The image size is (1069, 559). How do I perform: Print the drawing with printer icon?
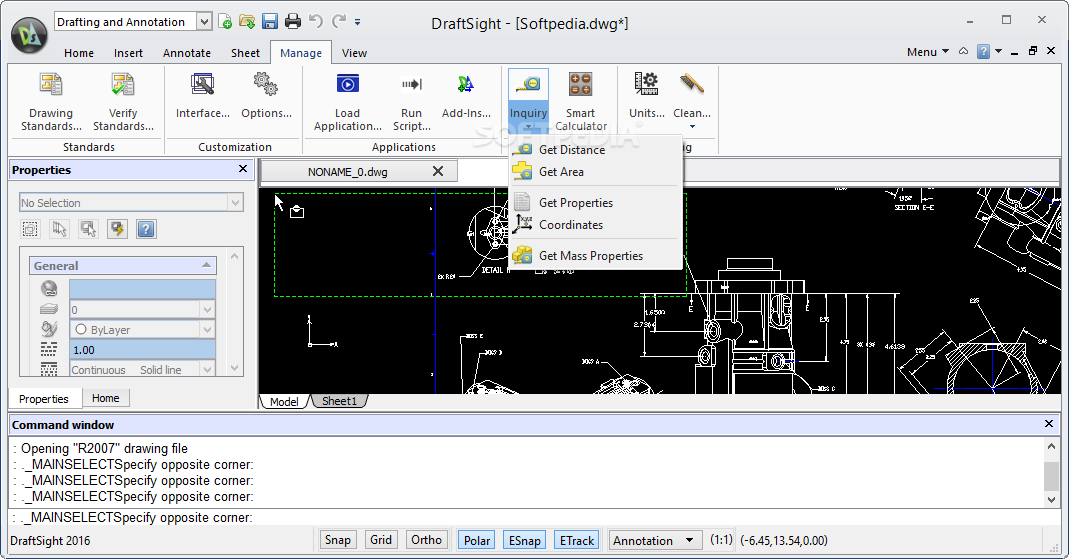tap(292, 22)
